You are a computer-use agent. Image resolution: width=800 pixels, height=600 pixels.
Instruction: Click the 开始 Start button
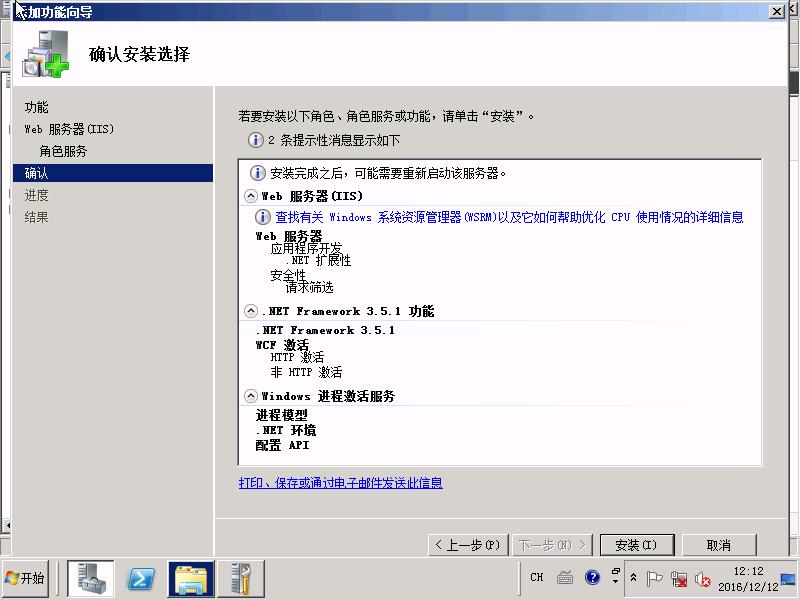click(26, 578)
